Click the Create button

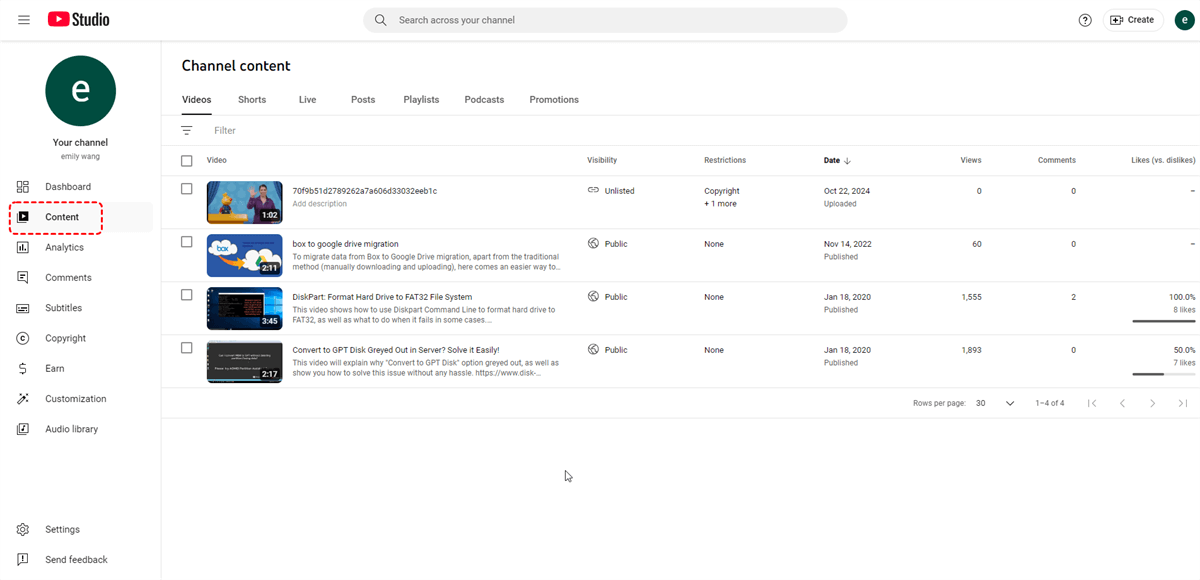(1132, 20)
